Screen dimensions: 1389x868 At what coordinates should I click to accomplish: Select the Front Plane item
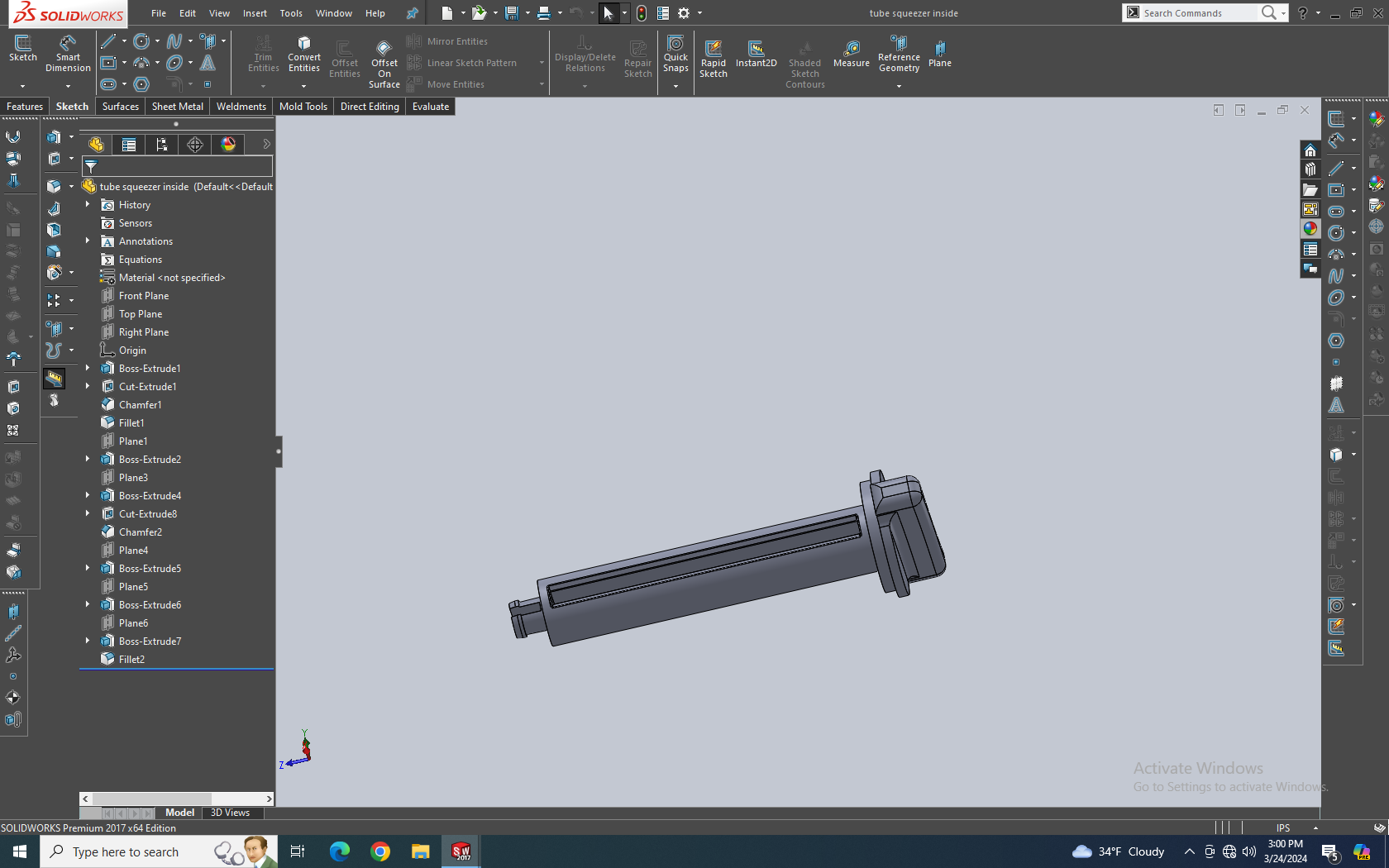[144, 296]
